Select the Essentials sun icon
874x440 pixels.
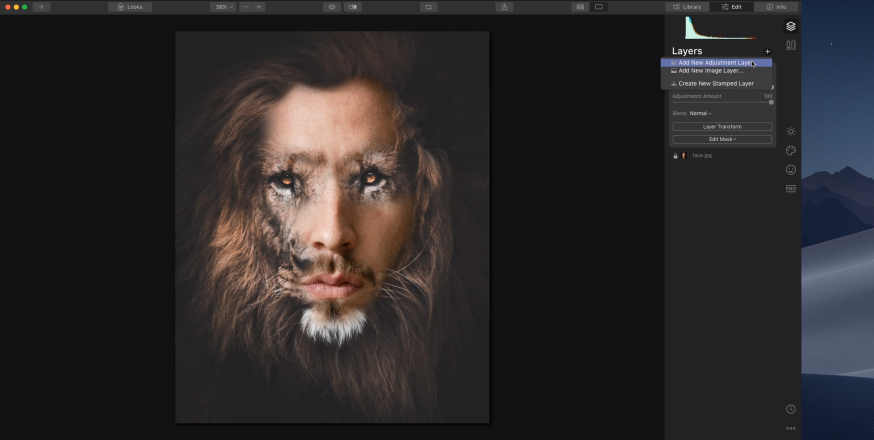[790, 131]
